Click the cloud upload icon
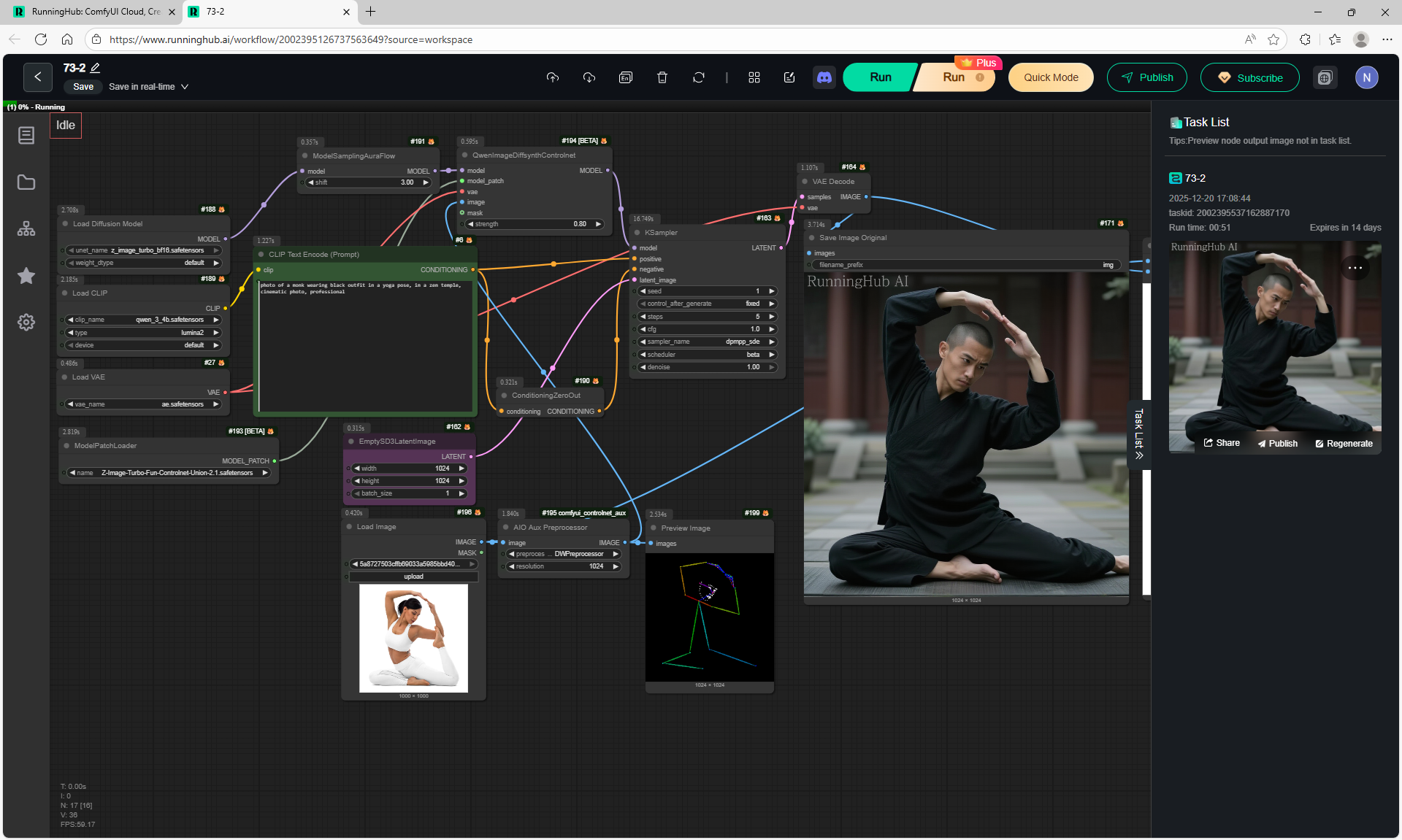This screenshot has height=840, width=1402. pos(553,77)
